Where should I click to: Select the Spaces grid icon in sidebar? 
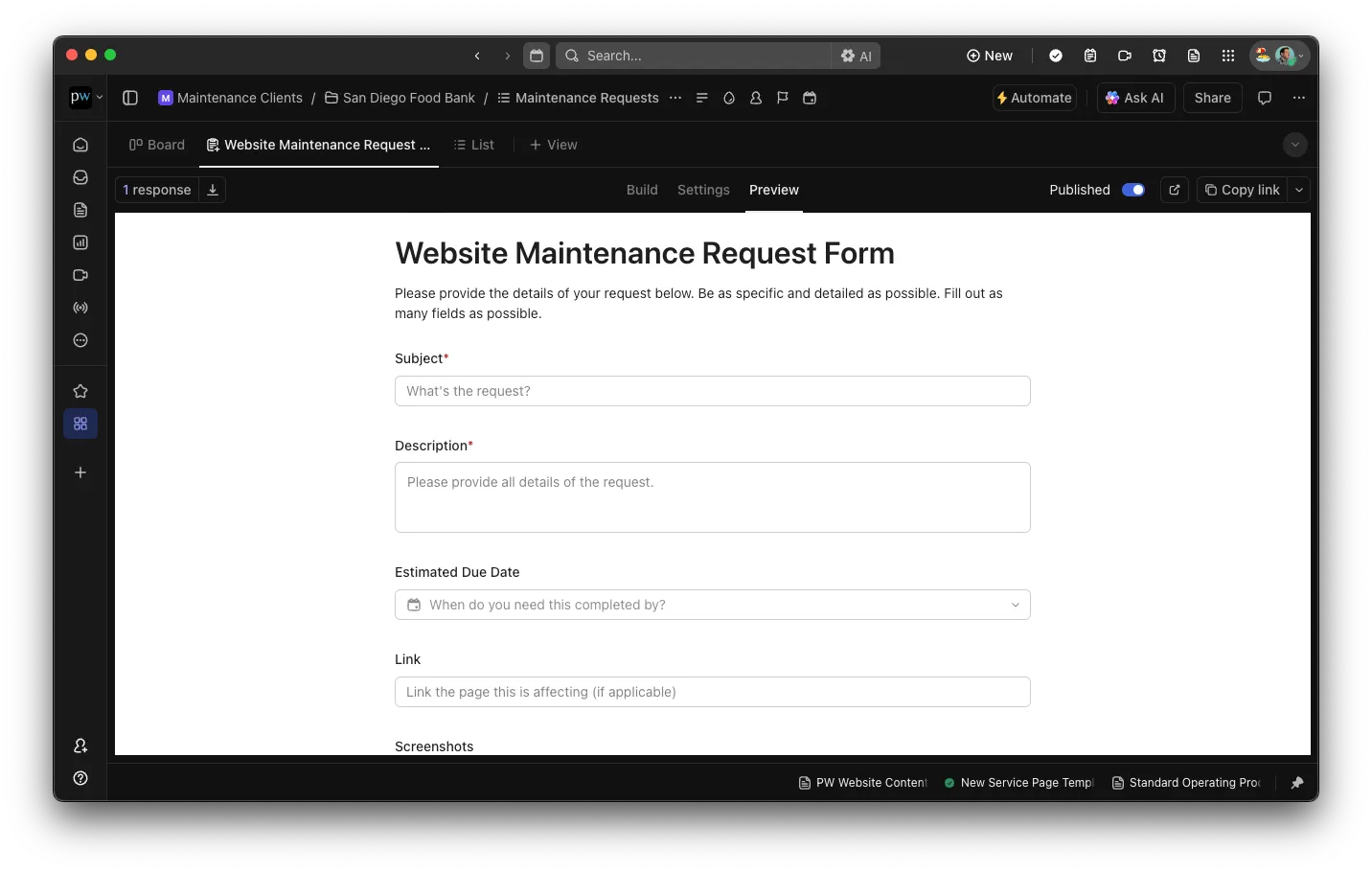80,424
